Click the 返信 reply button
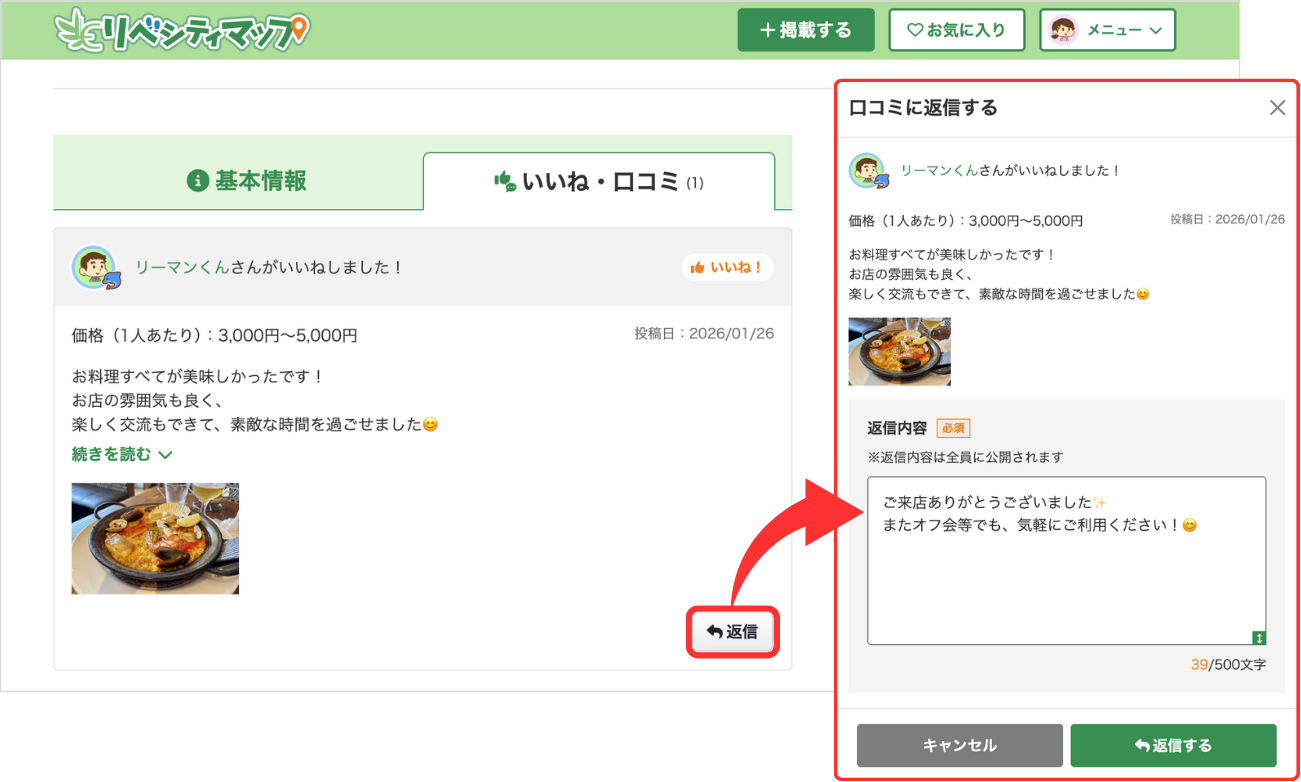 (732, 631)
